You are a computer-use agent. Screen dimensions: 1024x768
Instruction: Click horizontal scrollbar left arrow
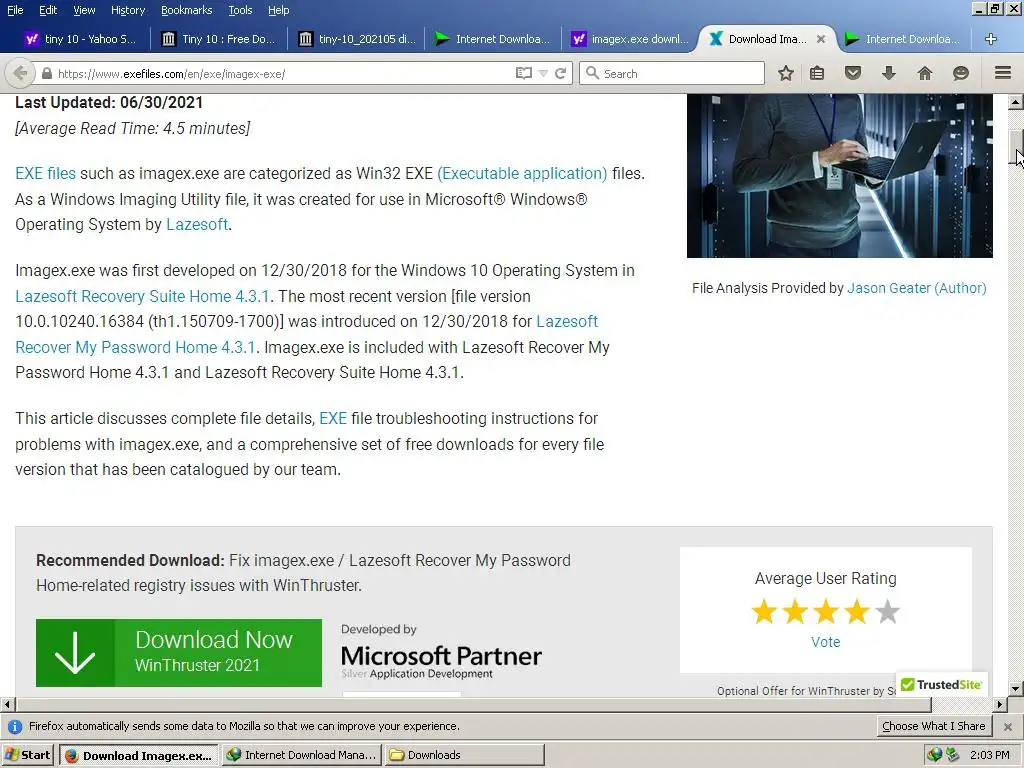(x=7, y=705)
